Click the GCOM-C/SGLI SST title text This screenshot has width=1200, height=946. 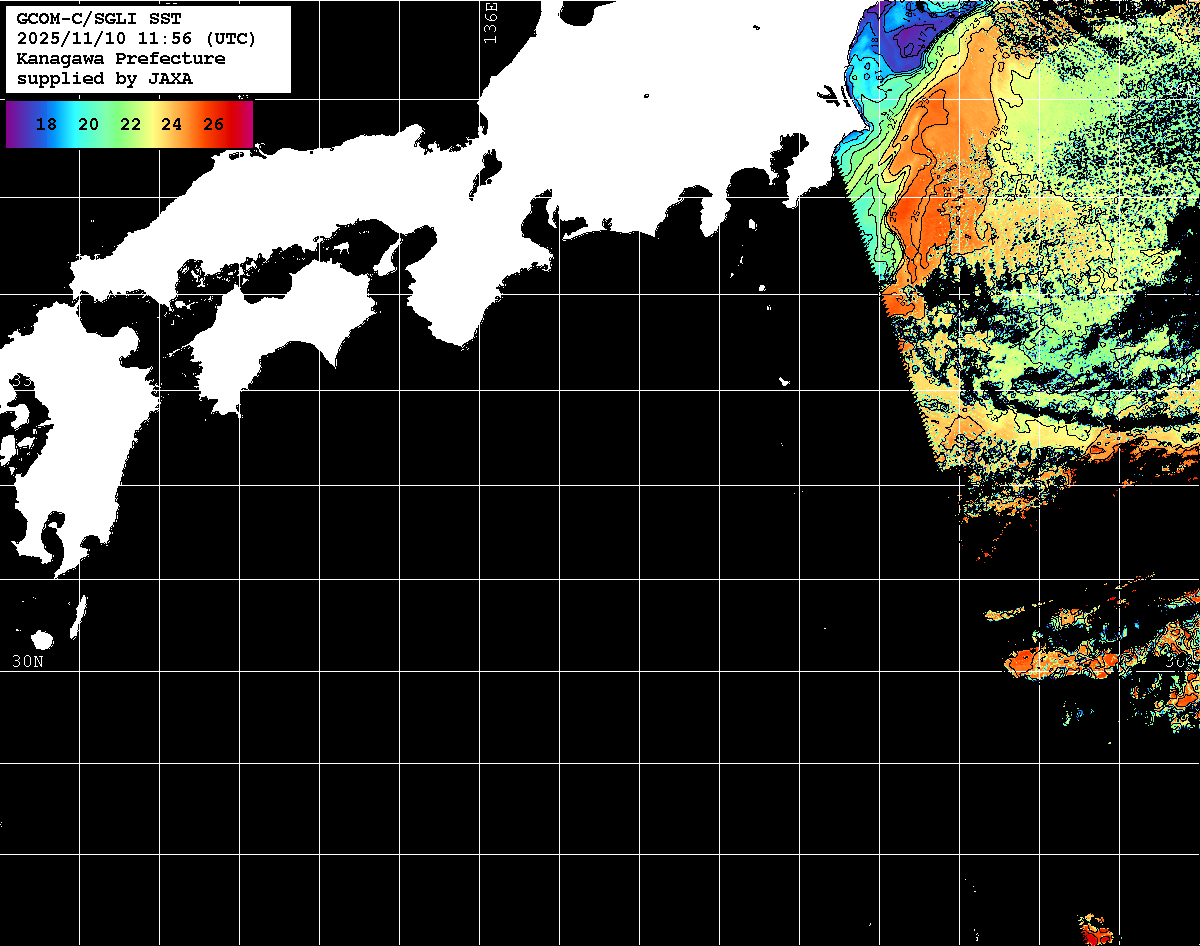[99, 19]
